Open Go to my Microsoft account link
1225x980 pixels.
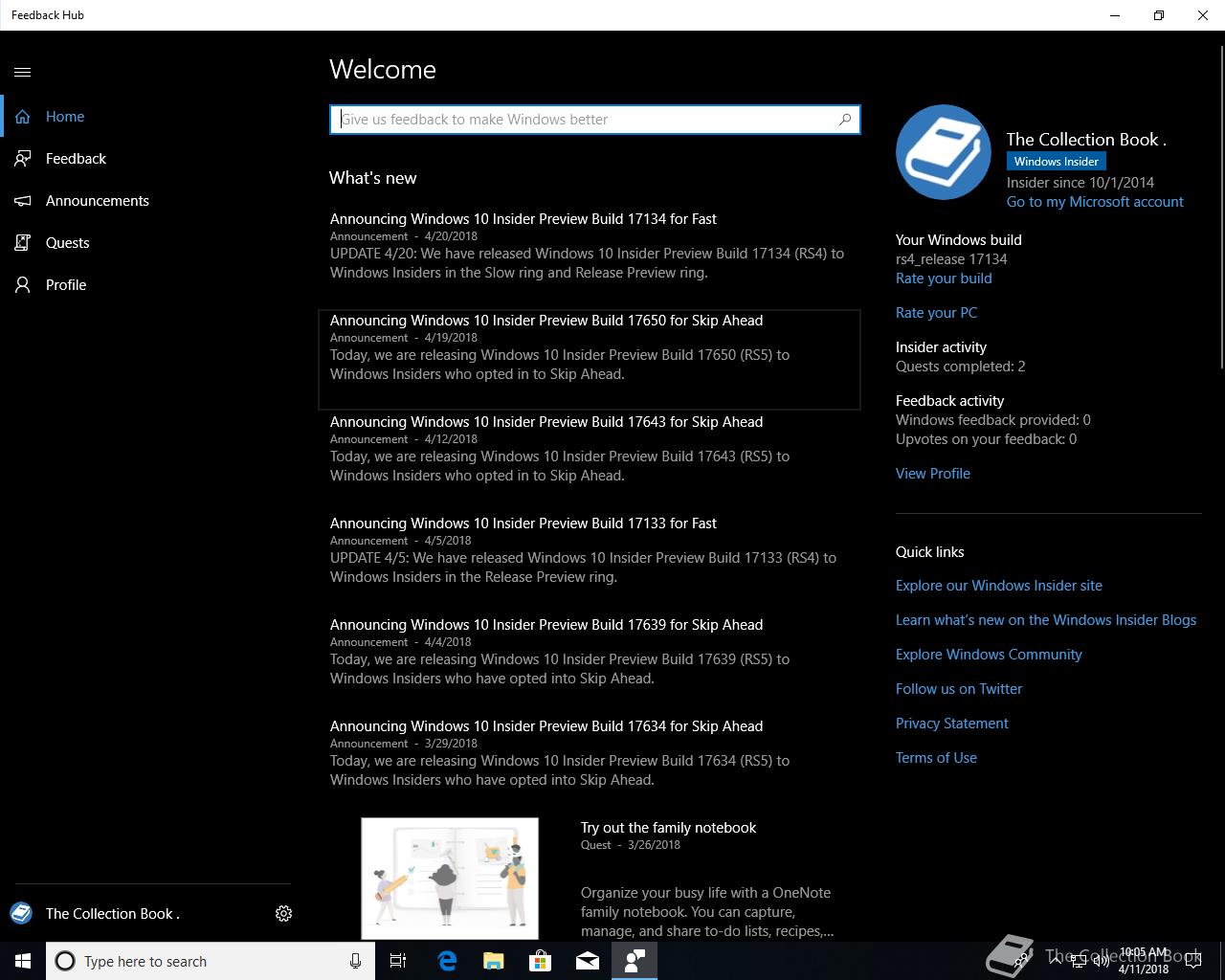(1095, 202)
